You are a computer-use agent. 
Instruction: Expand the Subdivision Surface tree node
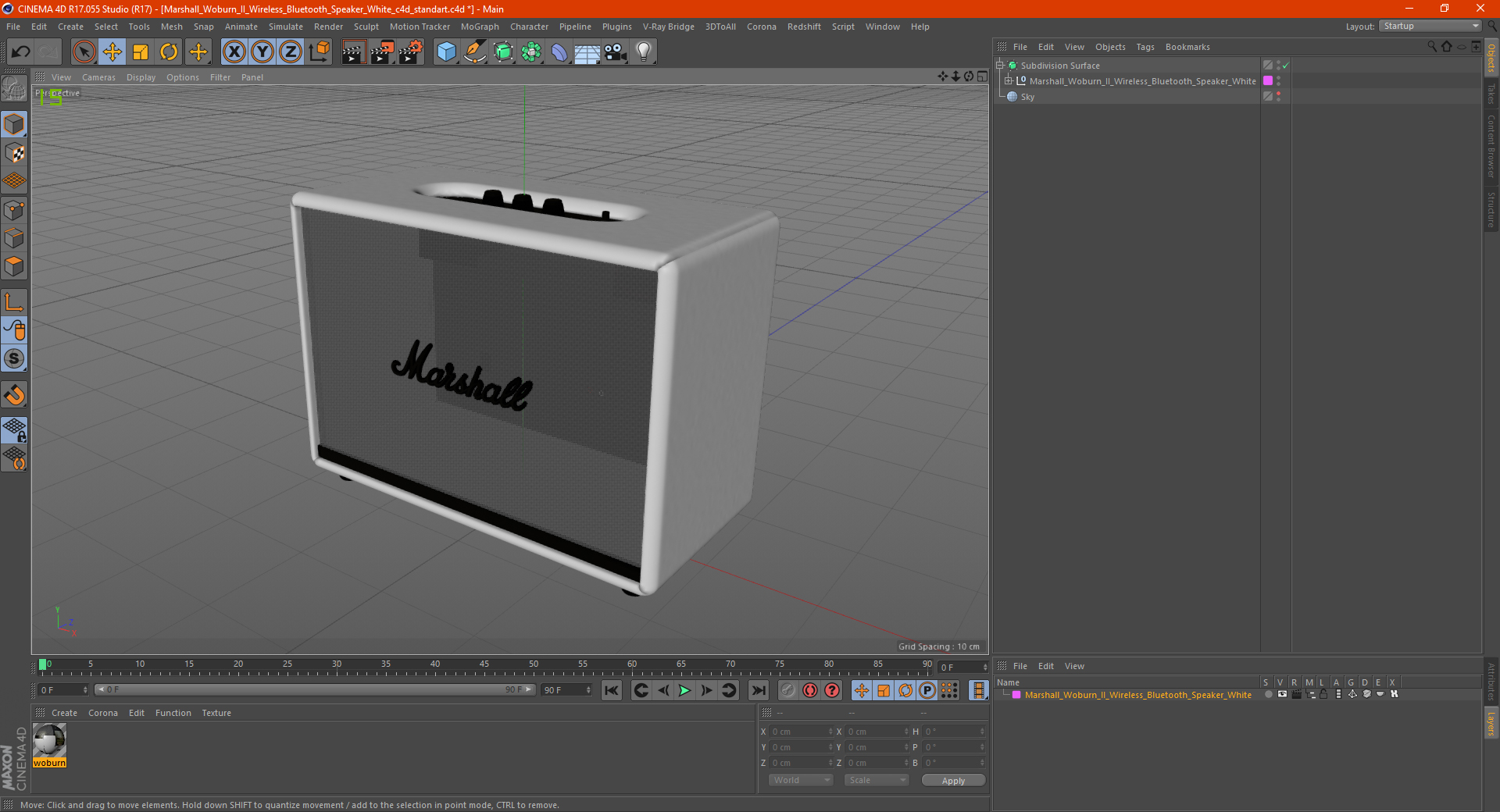[x=1000, y=66]
